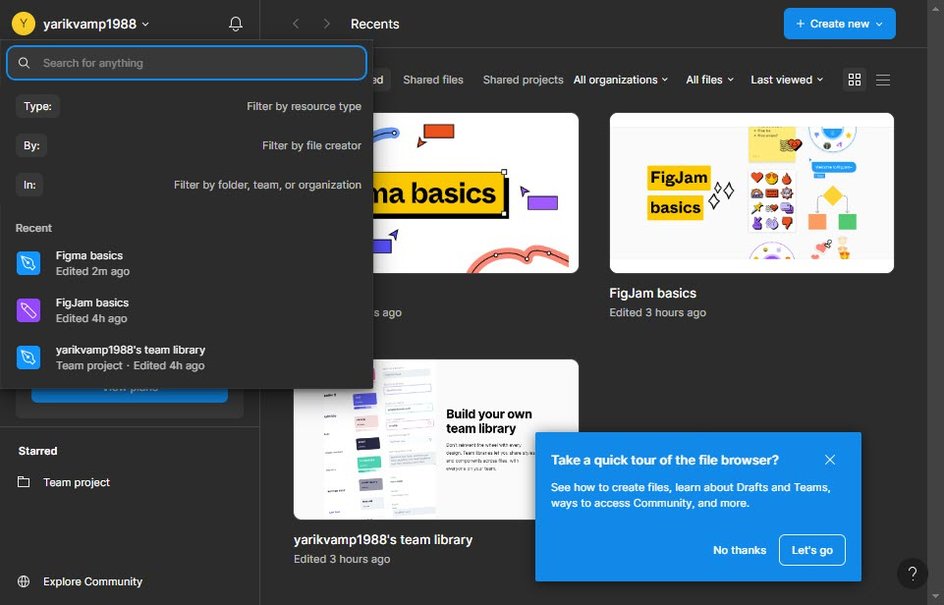Image resolution: width=944 pixels, height=605 pixels.
Task: Click the yellow Y user avatar
Action: pyautogui.click(x=23, y=23)
